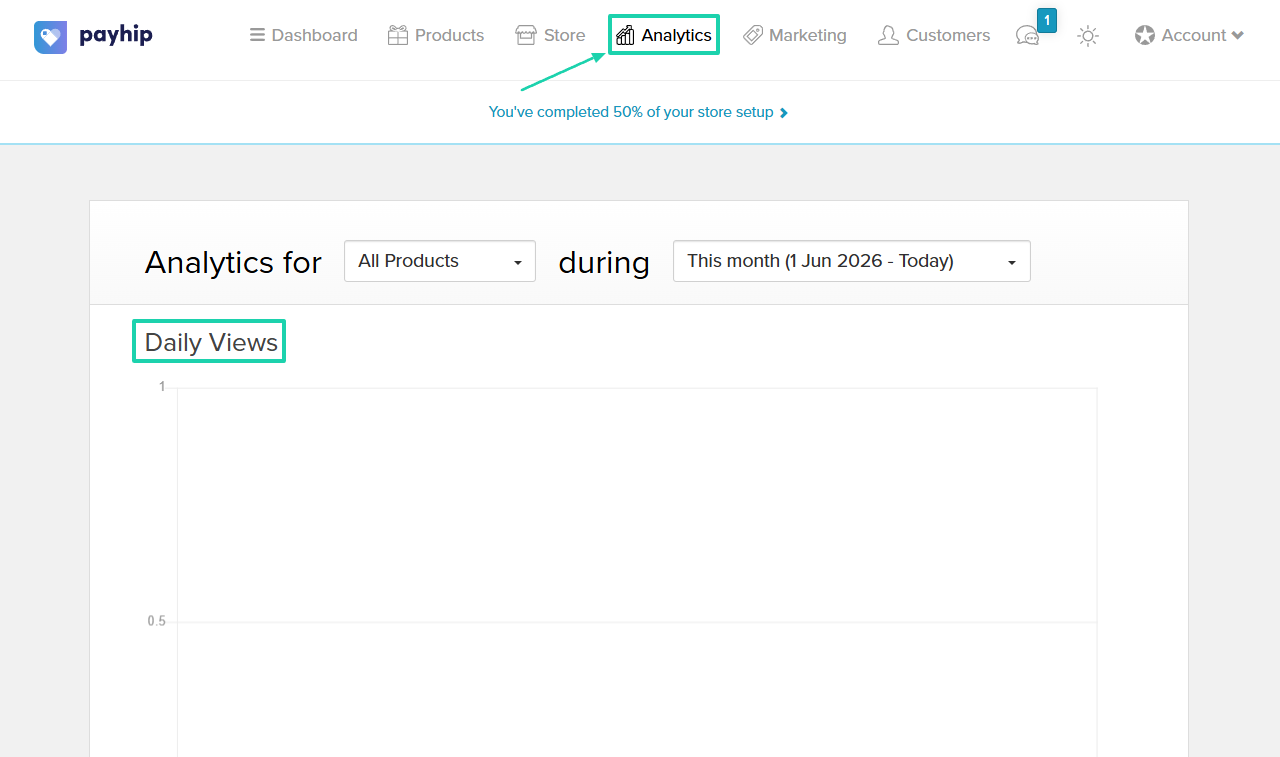This screenshot has width=1280, height=757.
Task: Open the Dashboard menu item
Action: point(303,35)
